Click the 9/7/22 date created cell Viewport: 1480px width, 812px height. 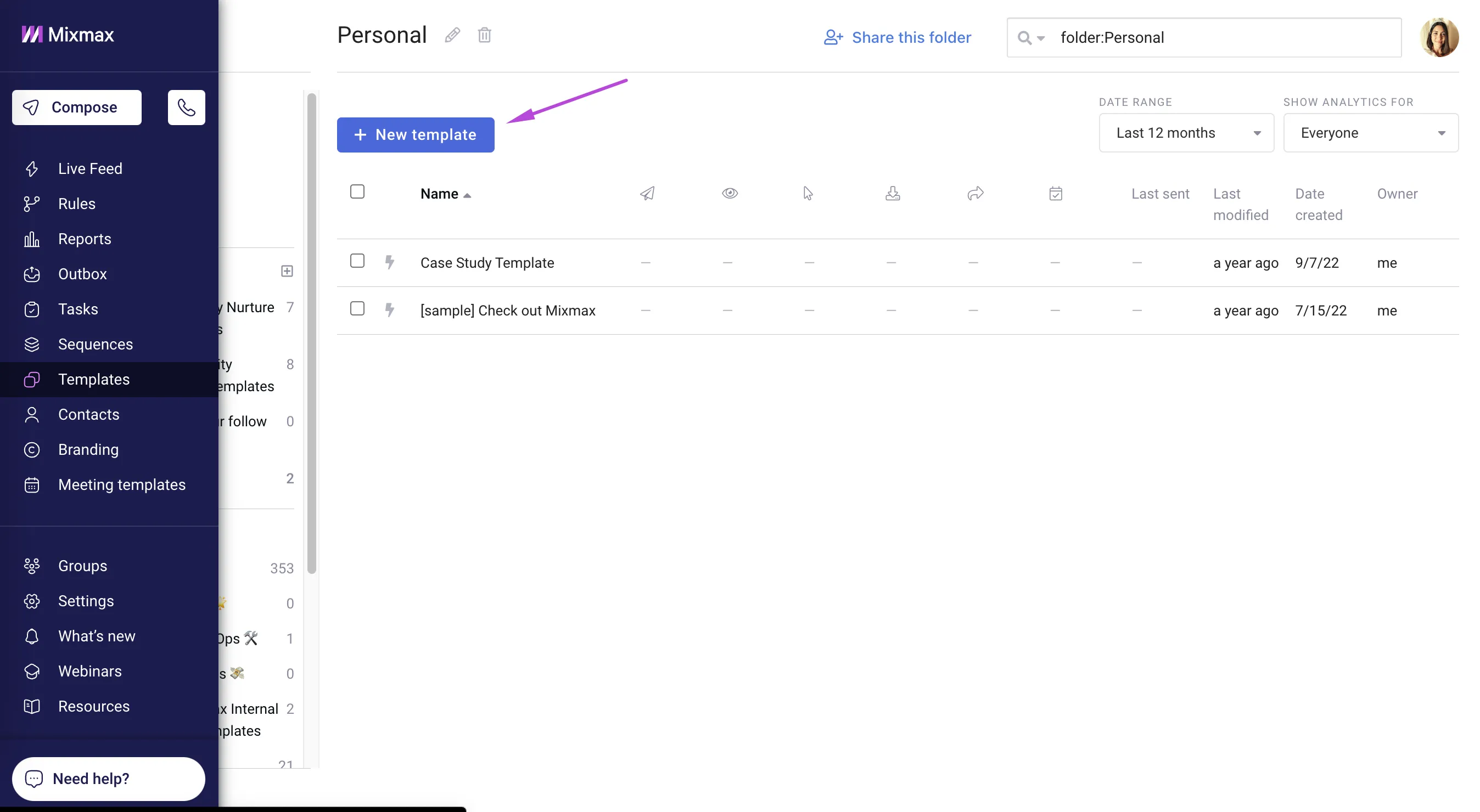click(x=1317, y=262)
